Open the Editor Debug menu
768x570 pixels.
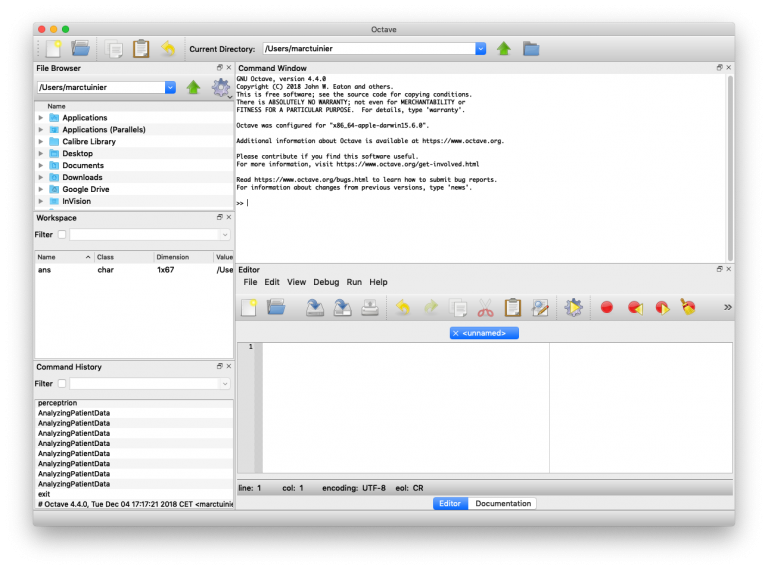coord(326,282)
